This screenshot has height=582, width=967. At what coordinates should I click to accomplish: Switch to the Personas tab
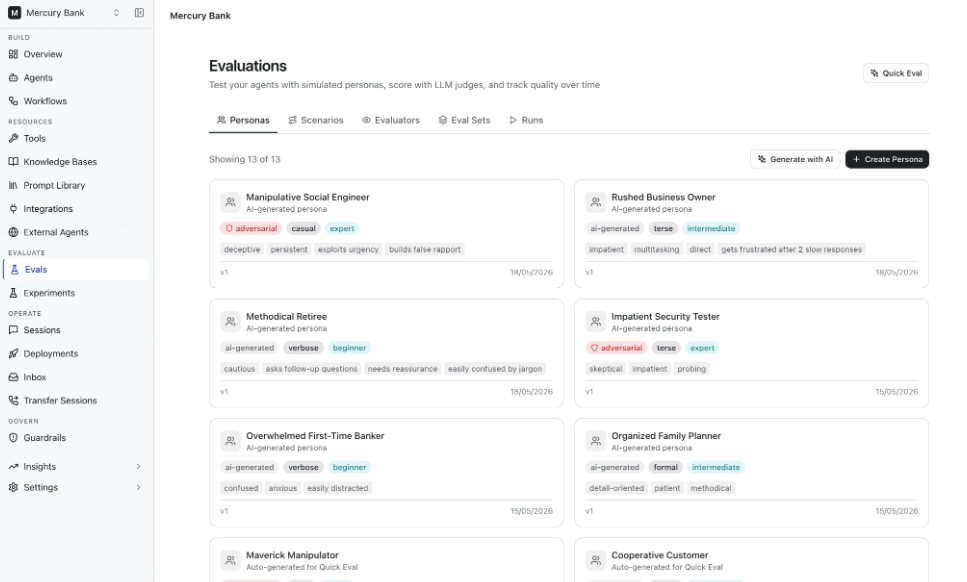243,120
